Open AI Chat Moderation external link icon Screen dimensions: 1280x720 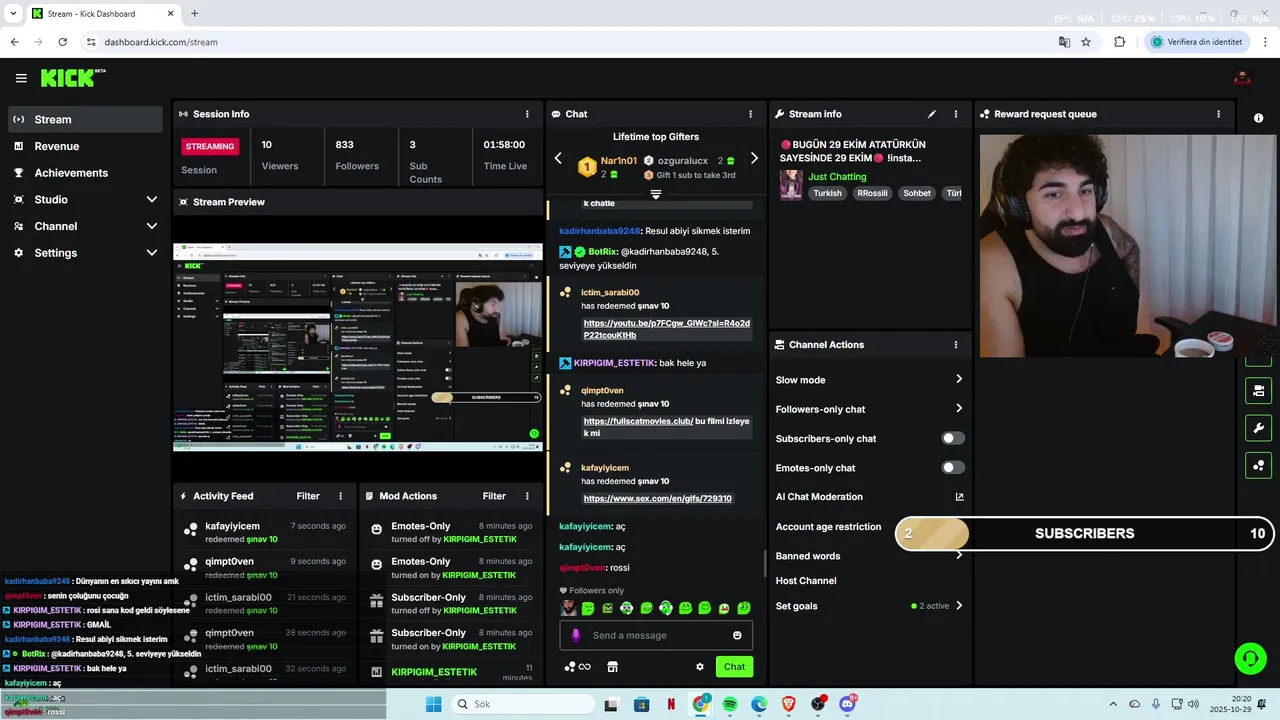click(959, 497)
